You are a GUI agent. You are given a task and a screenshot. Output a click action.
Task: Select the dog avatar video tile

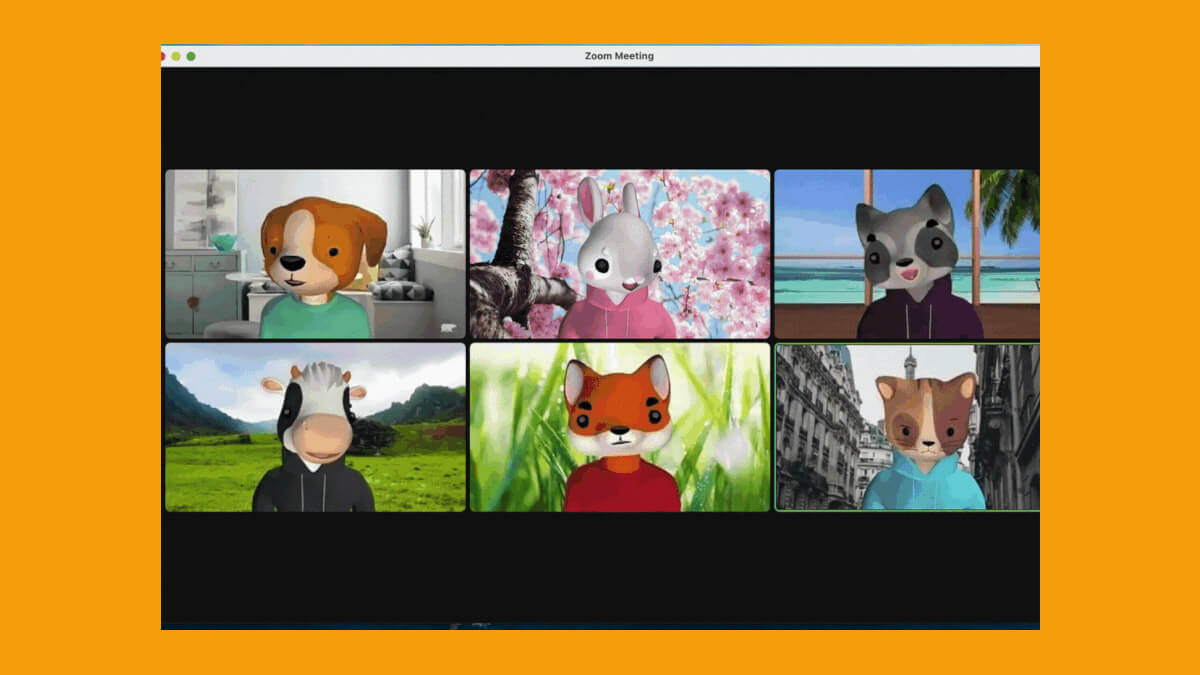coord(315,254)
